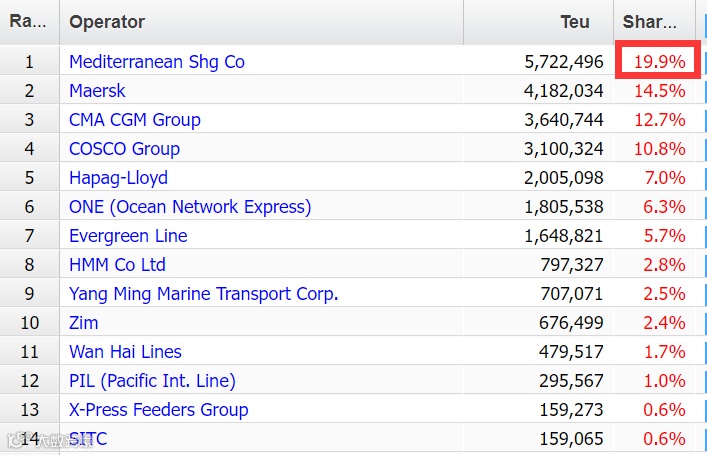
Task: Select Teu value 3,640,744
Action: click(x=564, y=120)
